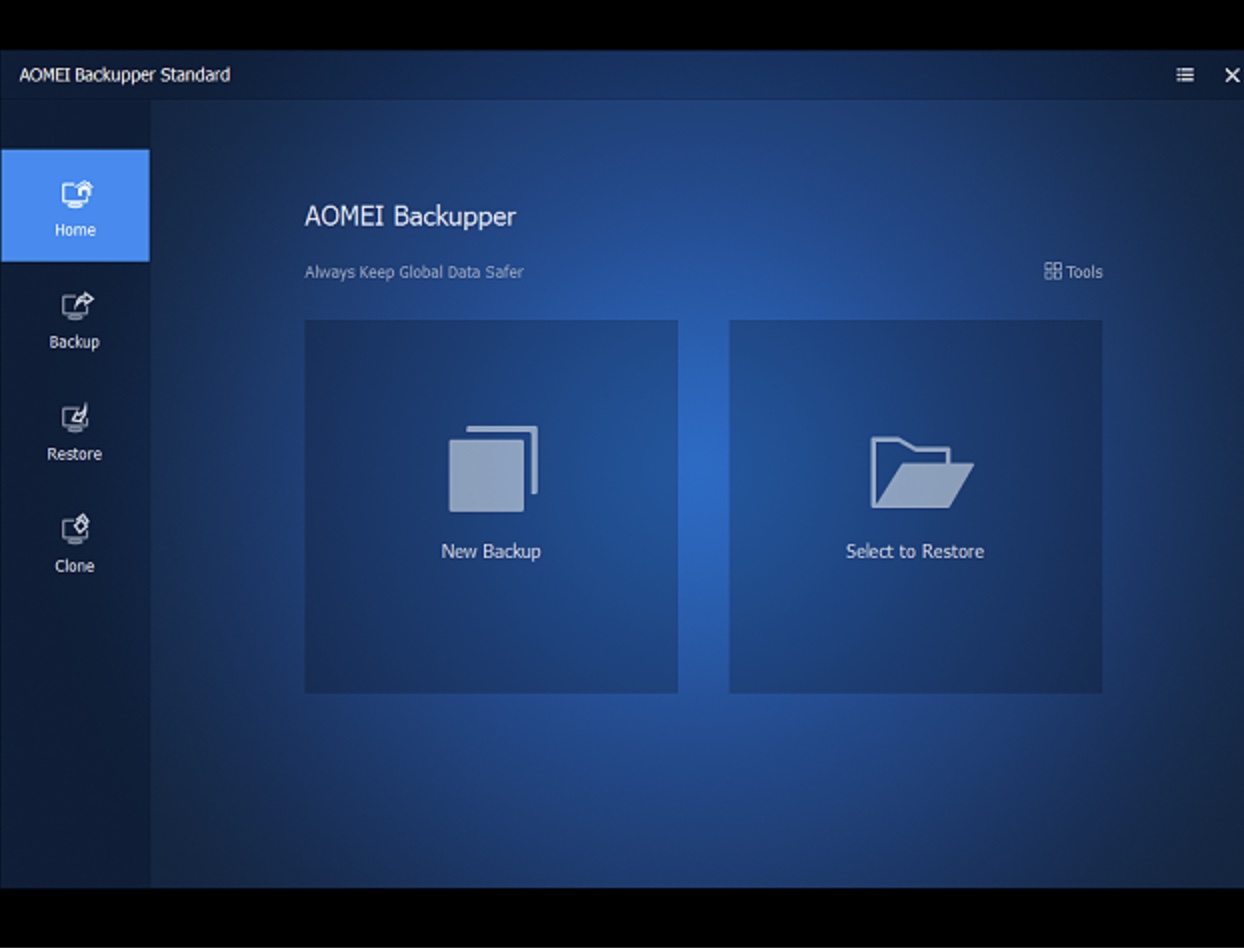Click the Select to Restore folder icon

click(x=921, y=472)
